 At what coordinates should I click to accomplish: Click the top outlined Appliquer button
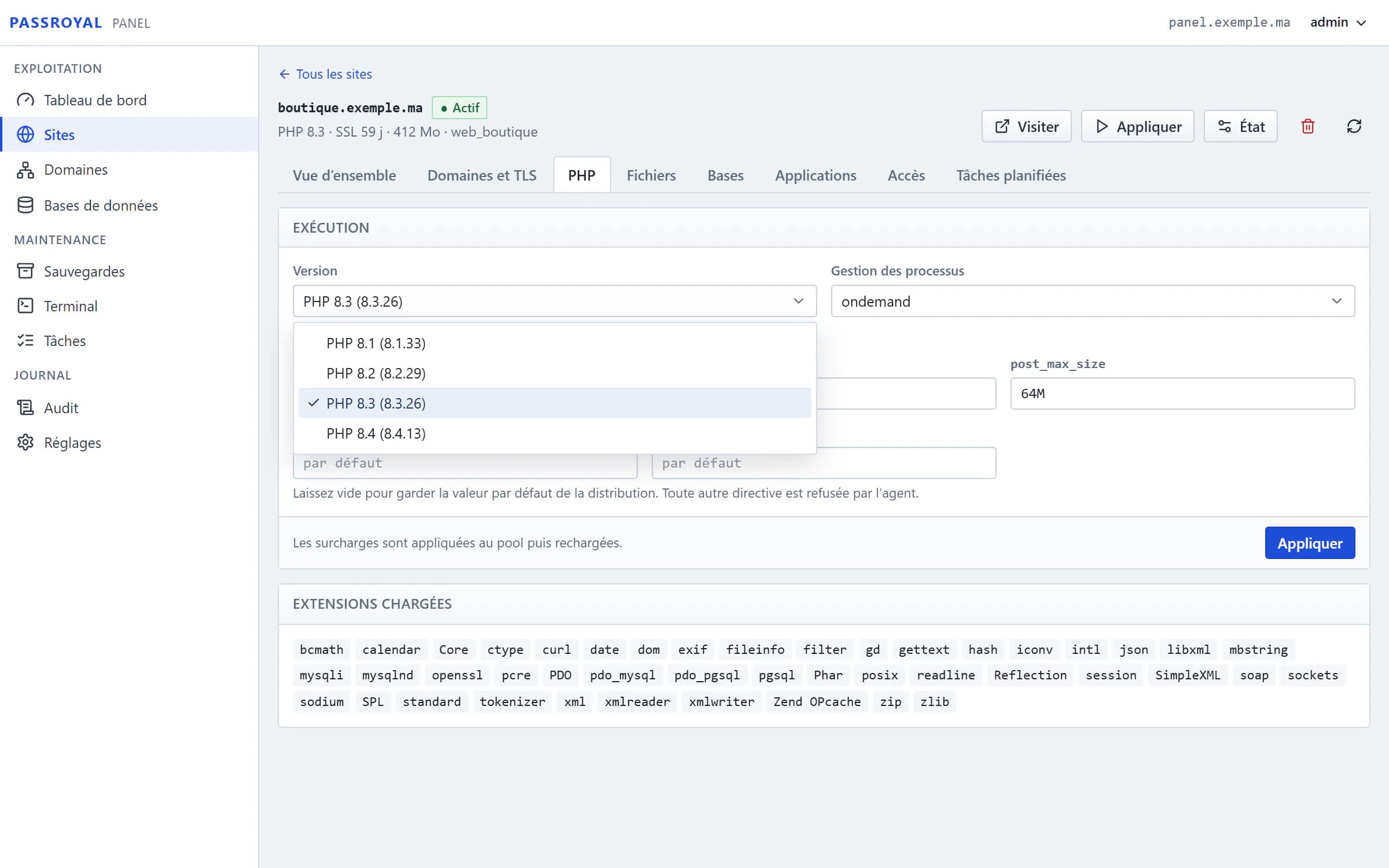point(1137,127)
